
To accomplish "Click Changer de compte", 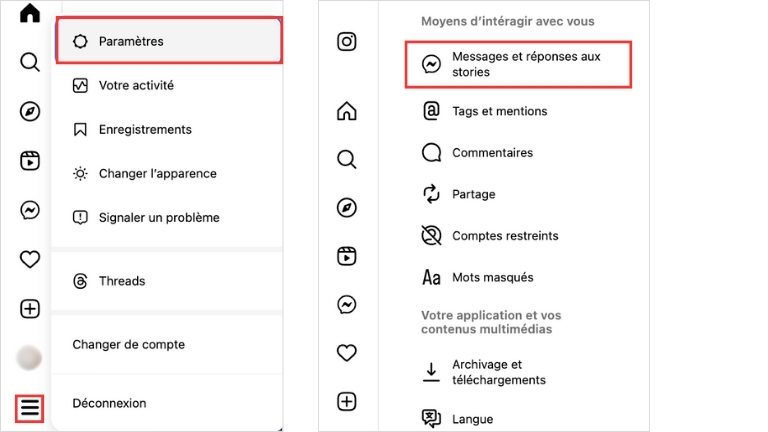I will point(128,344).
